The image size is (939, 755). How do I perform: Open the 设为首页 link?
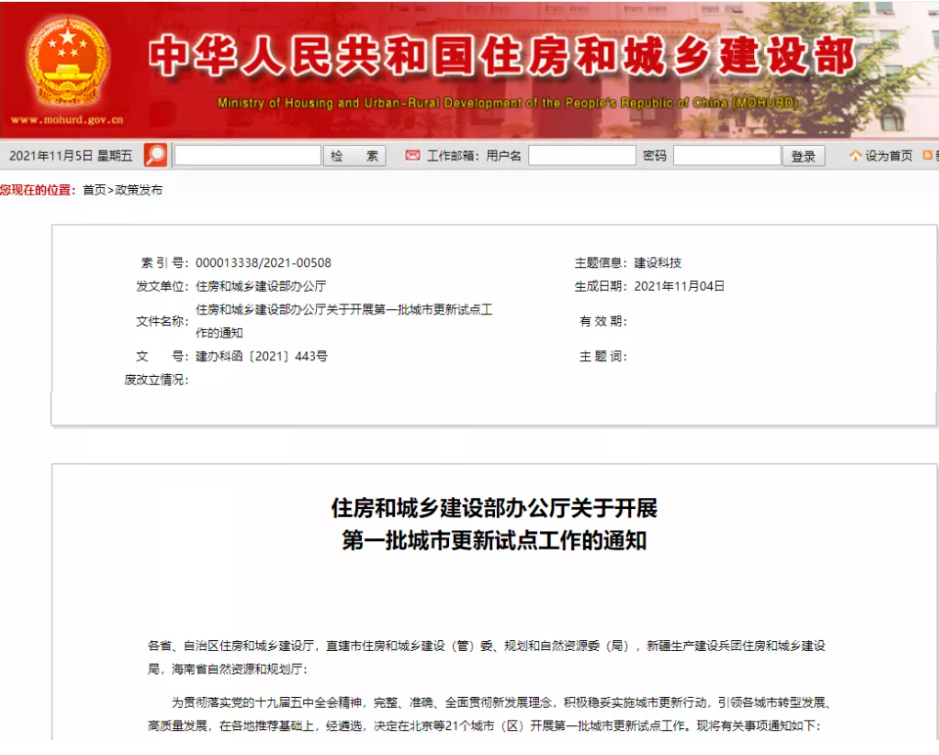coord(889,156)
